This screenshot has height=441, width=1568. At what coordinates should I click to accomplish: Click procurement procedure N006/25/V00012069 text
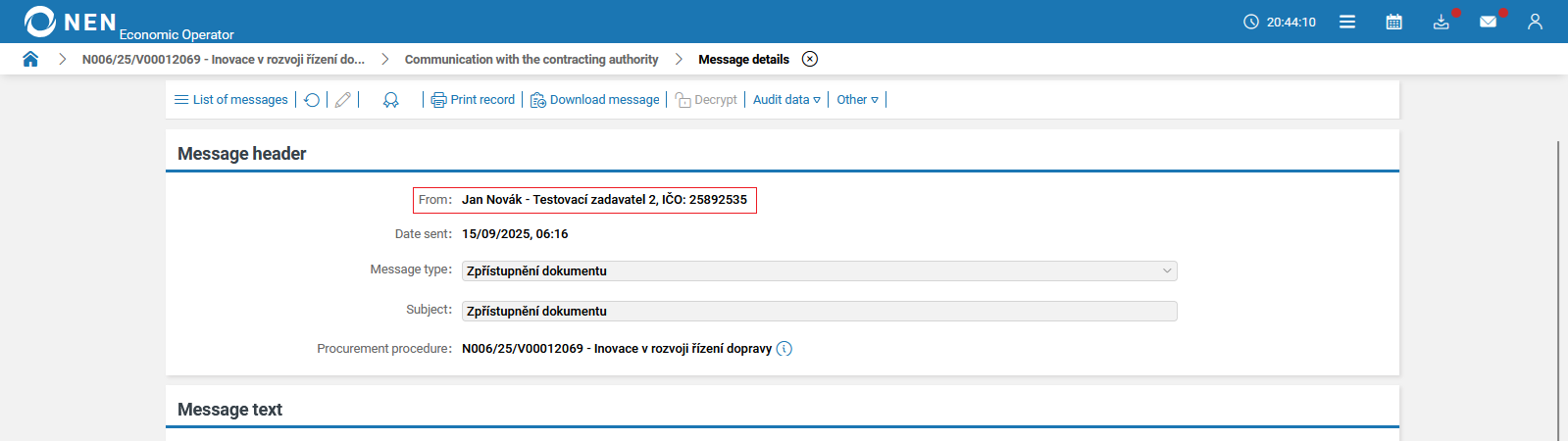(x=617, y=349)
